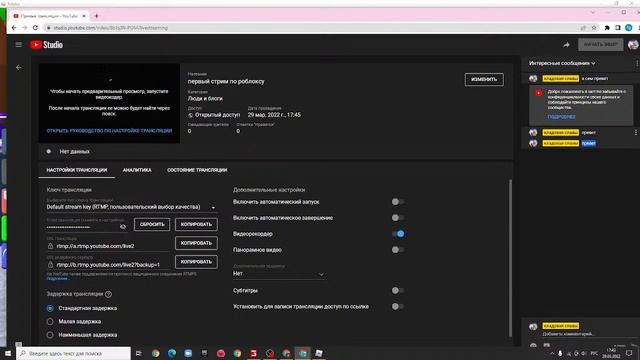The width and height of the screenshot is (640, 360).
Task: Reload the page with the refresh icon
Action: pos(35,28)
